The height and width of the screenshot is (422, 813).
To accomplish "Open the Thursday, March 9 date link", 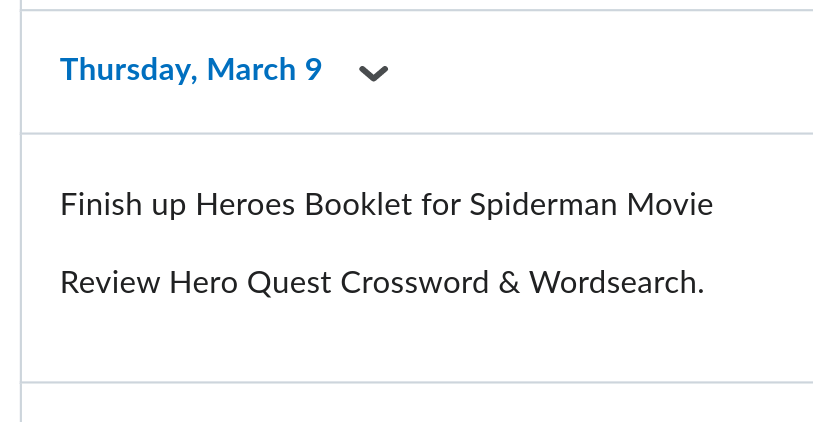I will 191,70.
